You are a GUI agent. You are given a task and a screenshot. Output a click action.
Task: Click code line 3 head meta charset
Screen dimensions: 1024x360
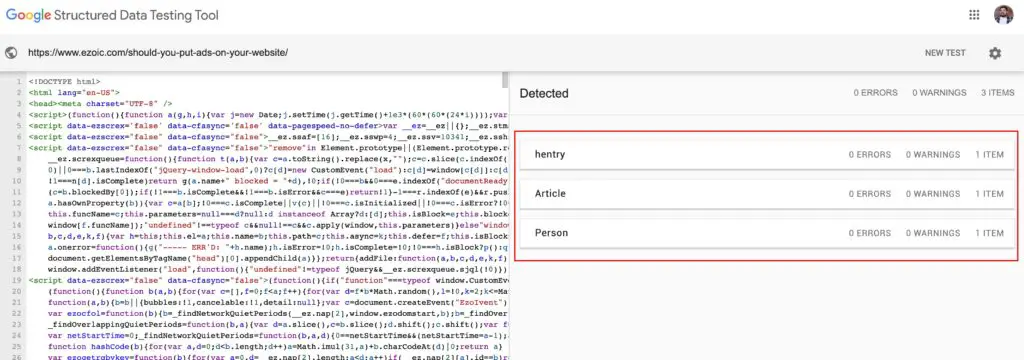pos(101,103)
